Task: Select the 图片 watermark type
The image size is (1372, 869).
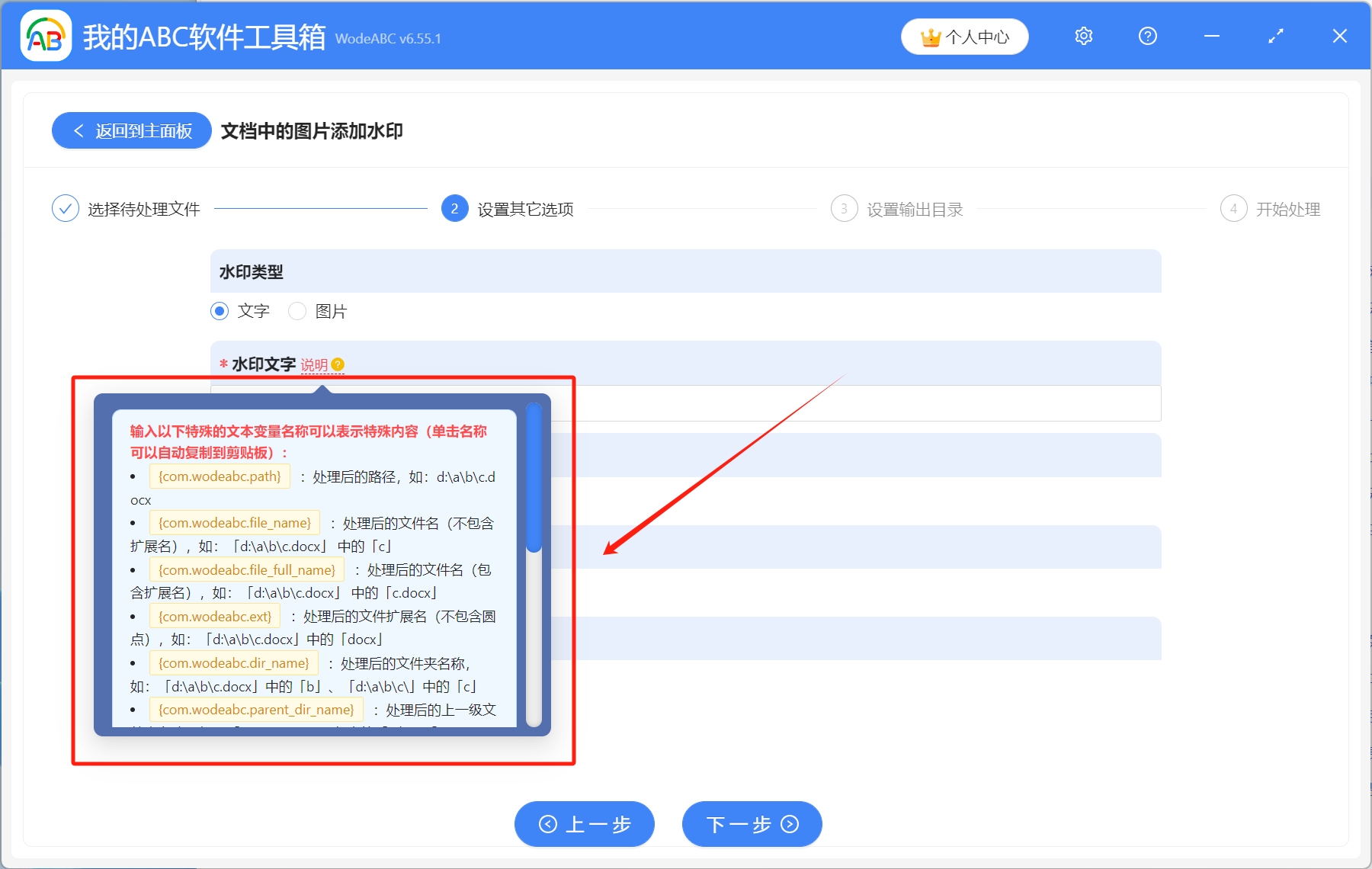Action: (x=297, y=311)
